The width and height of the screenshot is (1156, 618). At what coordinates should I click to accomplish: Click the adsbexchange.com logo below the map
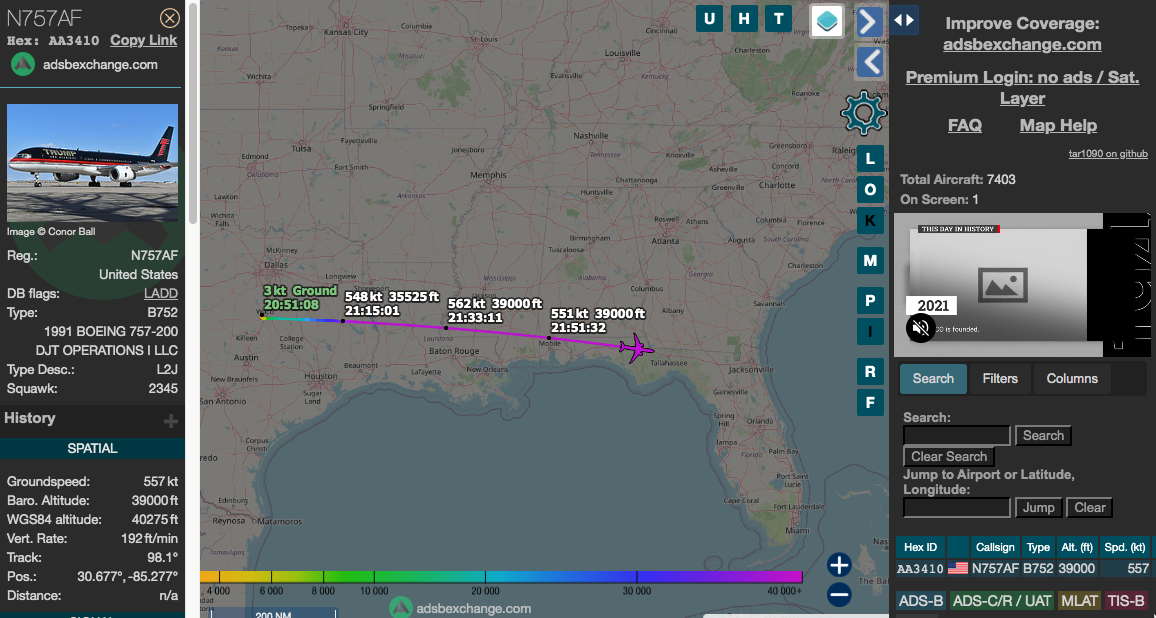point(460,608)
